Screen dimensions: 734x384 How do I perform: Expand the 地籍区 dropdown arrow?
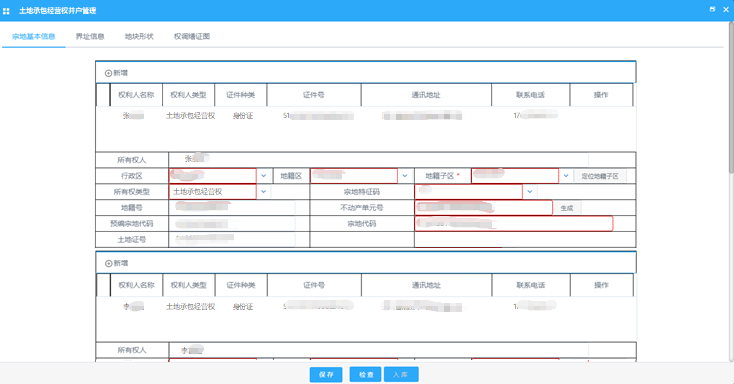tap(405, 176)
